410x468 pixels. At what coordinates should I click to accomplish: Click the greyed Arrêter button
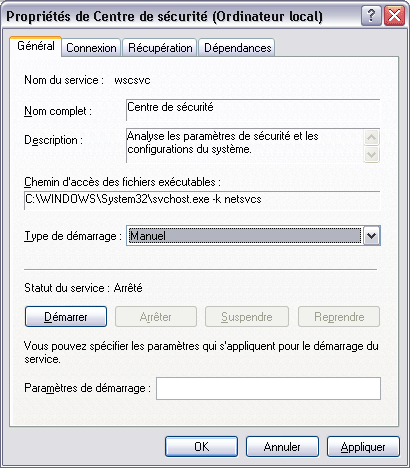(156, 317)
